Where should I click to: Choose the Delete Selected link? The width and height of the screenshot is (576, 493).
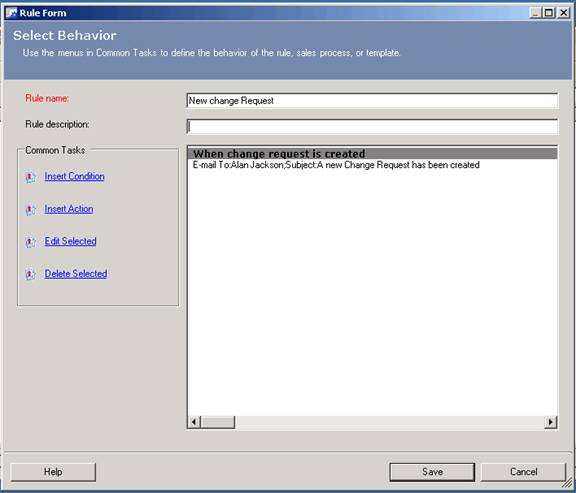click(76, 273)
